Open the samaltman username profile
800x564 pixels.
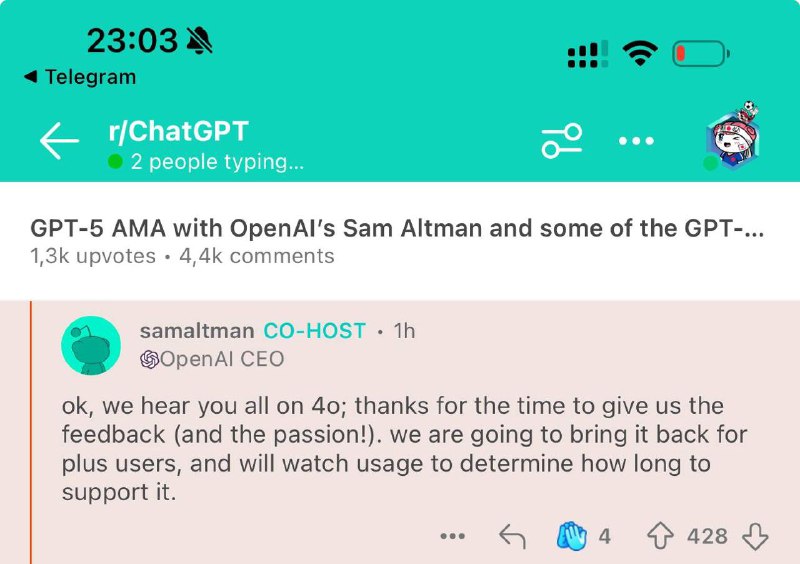click(197, 331)
